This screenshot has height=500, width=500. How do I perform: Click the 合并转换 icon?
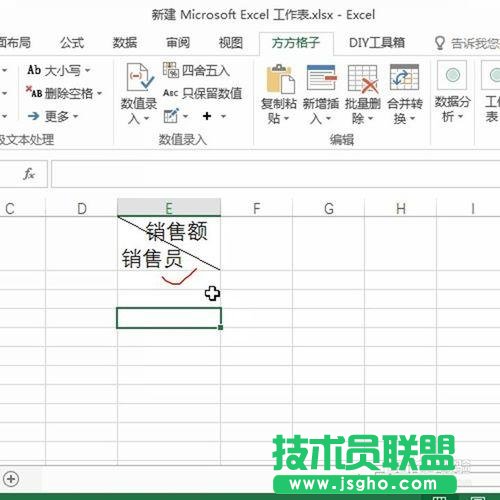point(404,77)
